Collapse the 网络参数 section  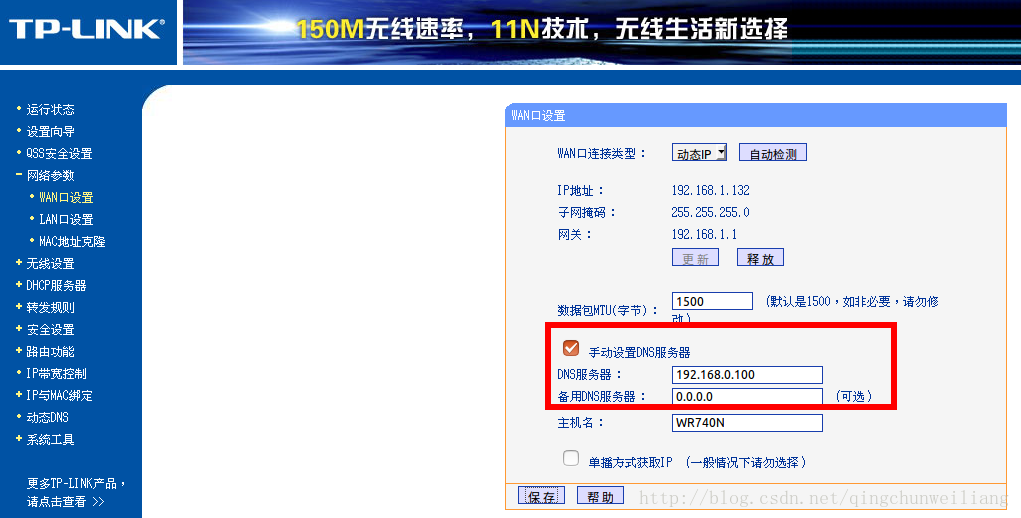point(50,176)
